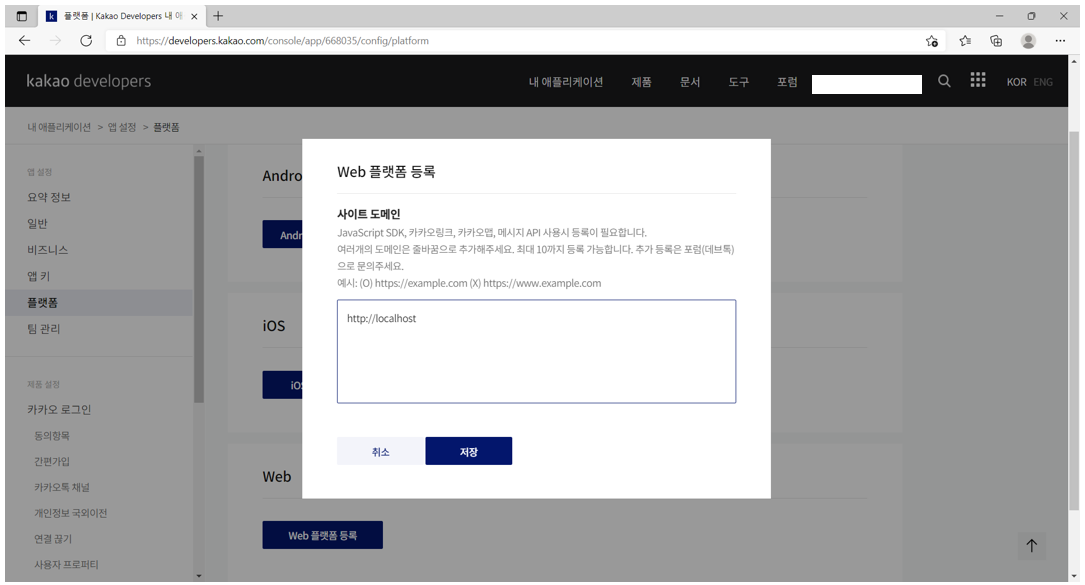Open the favorites list icon
Viewport: 1085px width, 585px height.
pos(965,41)
